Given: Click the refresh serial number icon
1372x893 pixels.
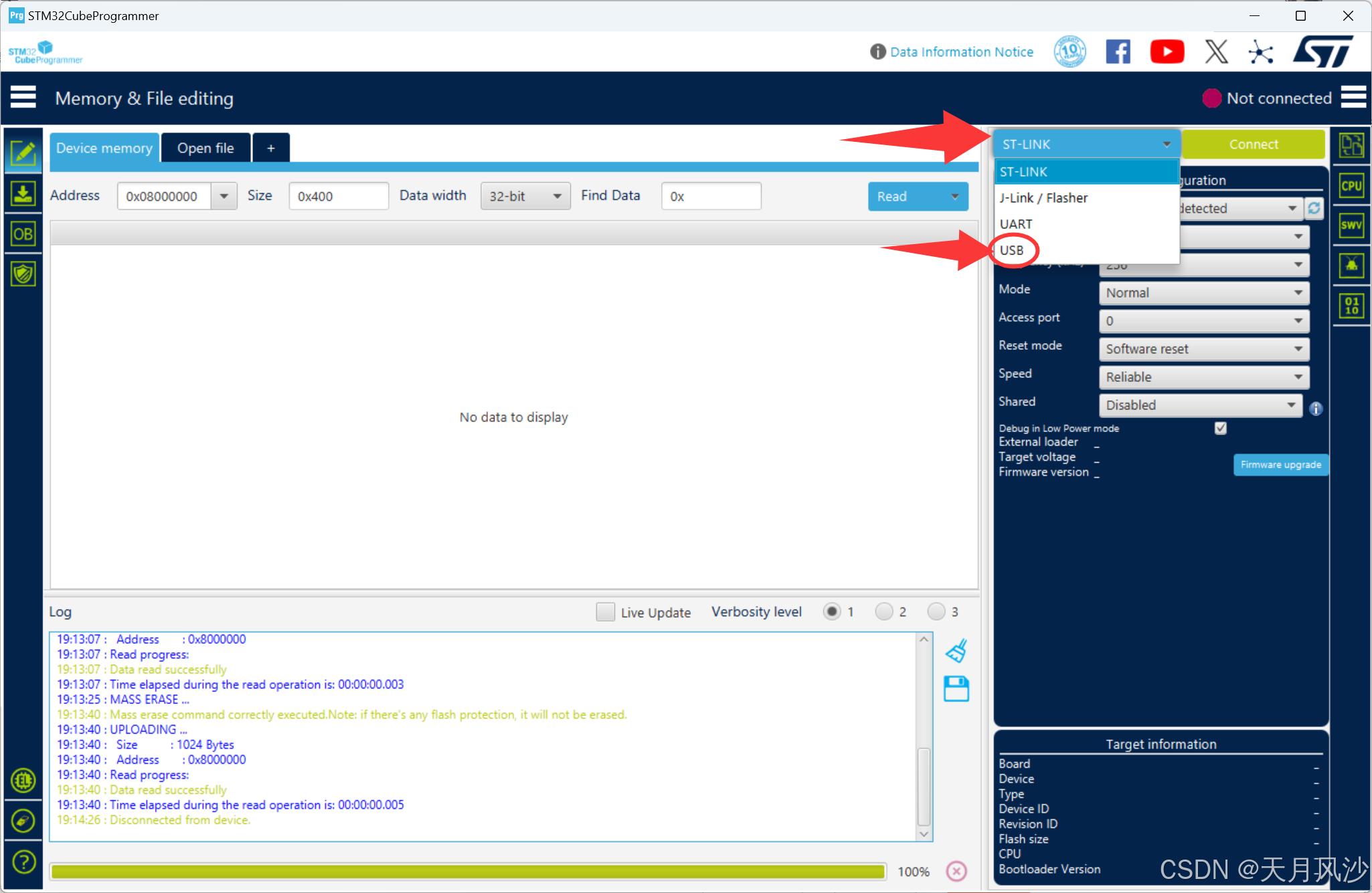Looking at the screenshot, I should click(1314, 209).
